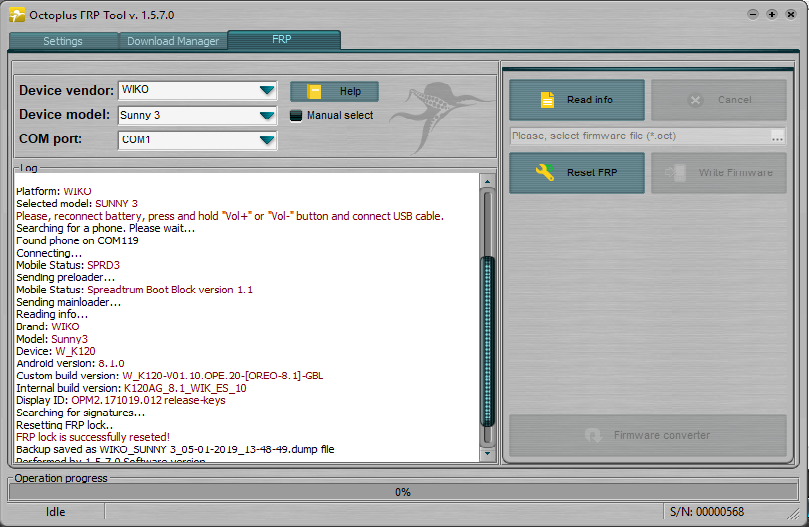809x527 pixels.
Task: Click the COM1 port combo box text
Action: [x=136, y=139]
